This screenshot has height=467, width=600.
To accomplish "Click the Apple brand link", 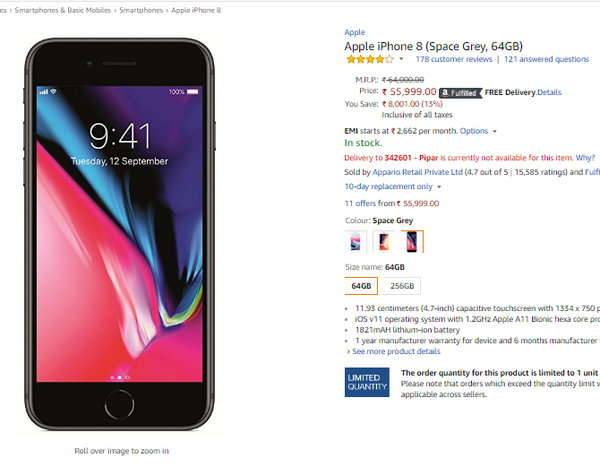I will 355,32.
